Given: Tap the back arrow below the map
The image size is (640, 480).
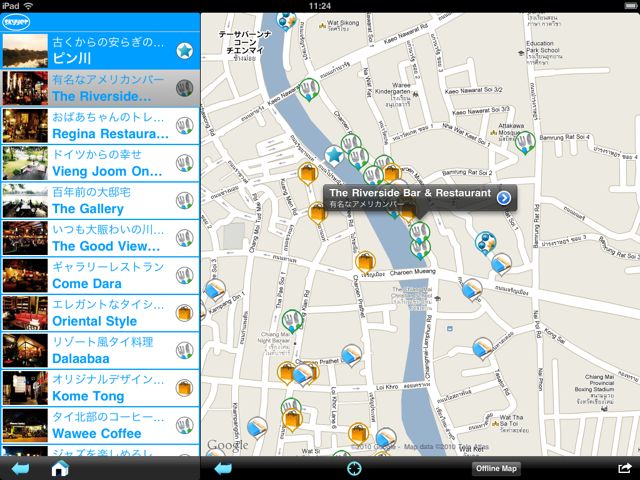Looking at the screenshot, I should 223,469.
